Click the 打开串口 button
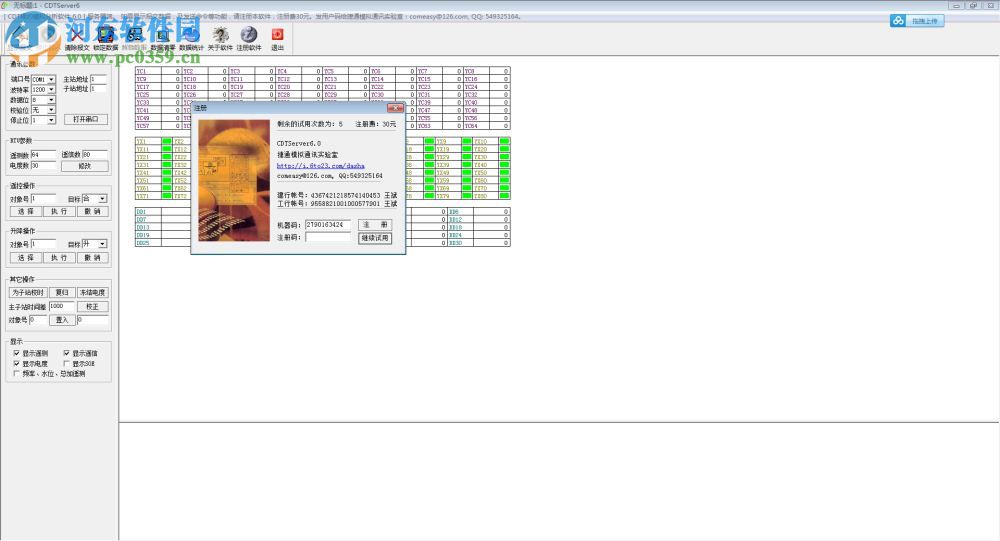This screenshot has height=541, width=1000. [85, 119]
